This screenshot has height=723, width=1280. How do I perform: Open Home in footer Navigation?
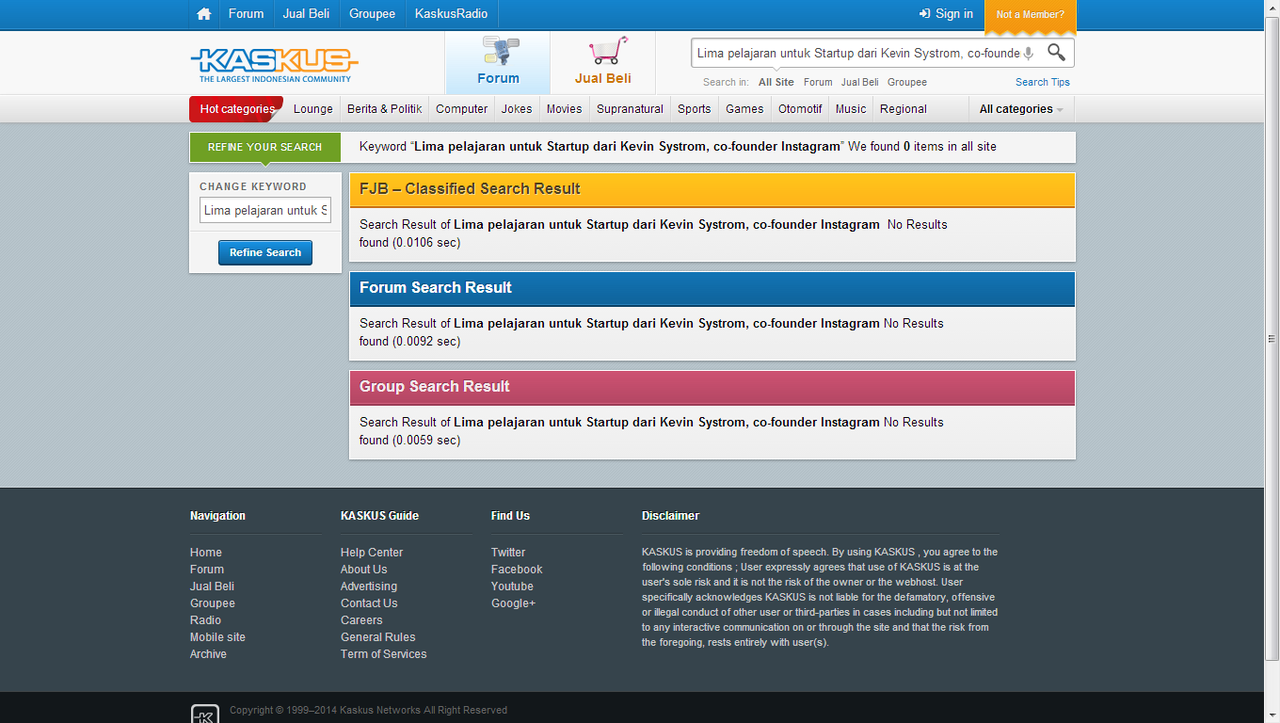tap(206, 552)
